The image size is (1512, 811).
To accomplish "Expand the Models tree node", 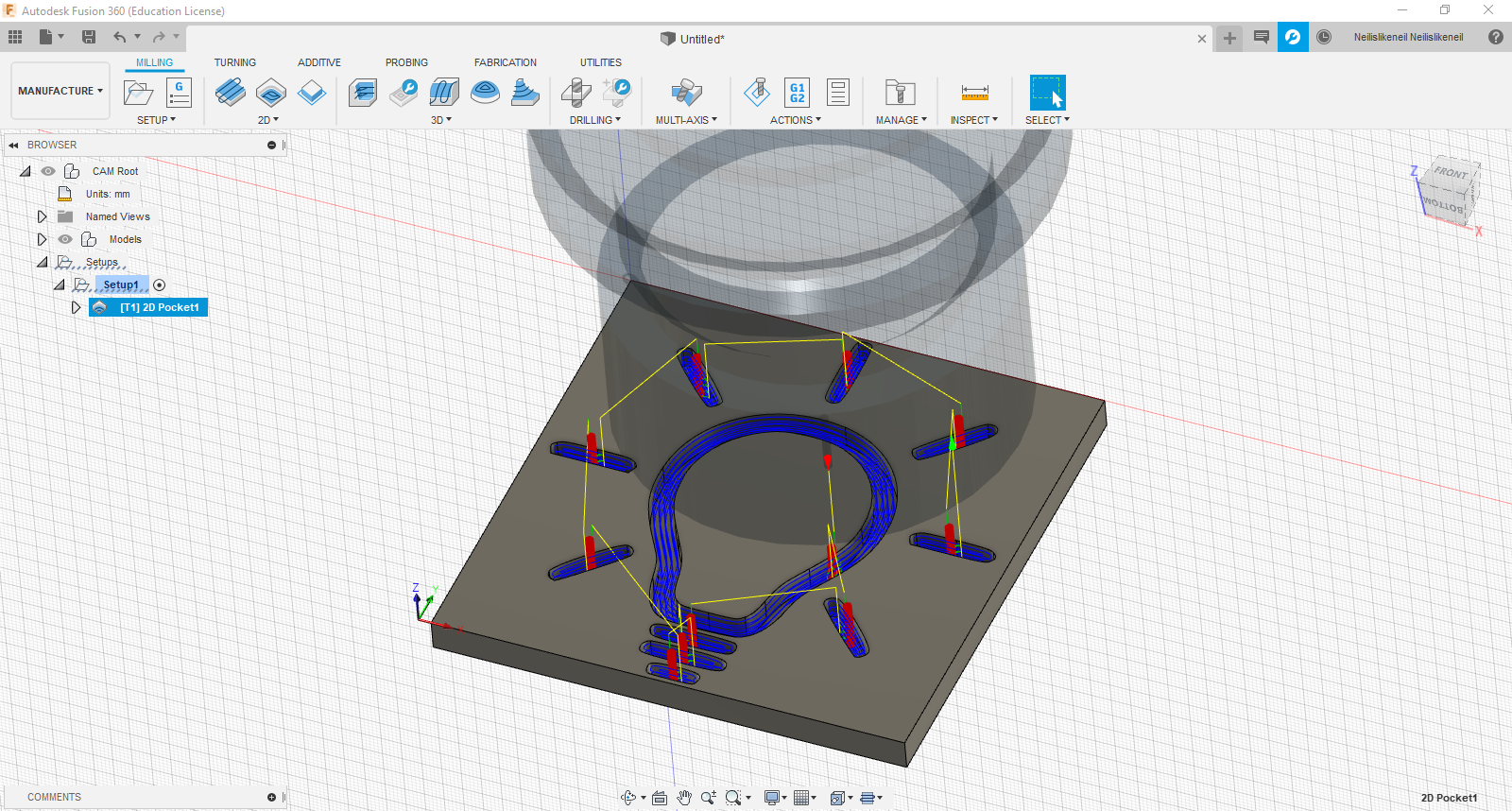I will pos(42,239).
